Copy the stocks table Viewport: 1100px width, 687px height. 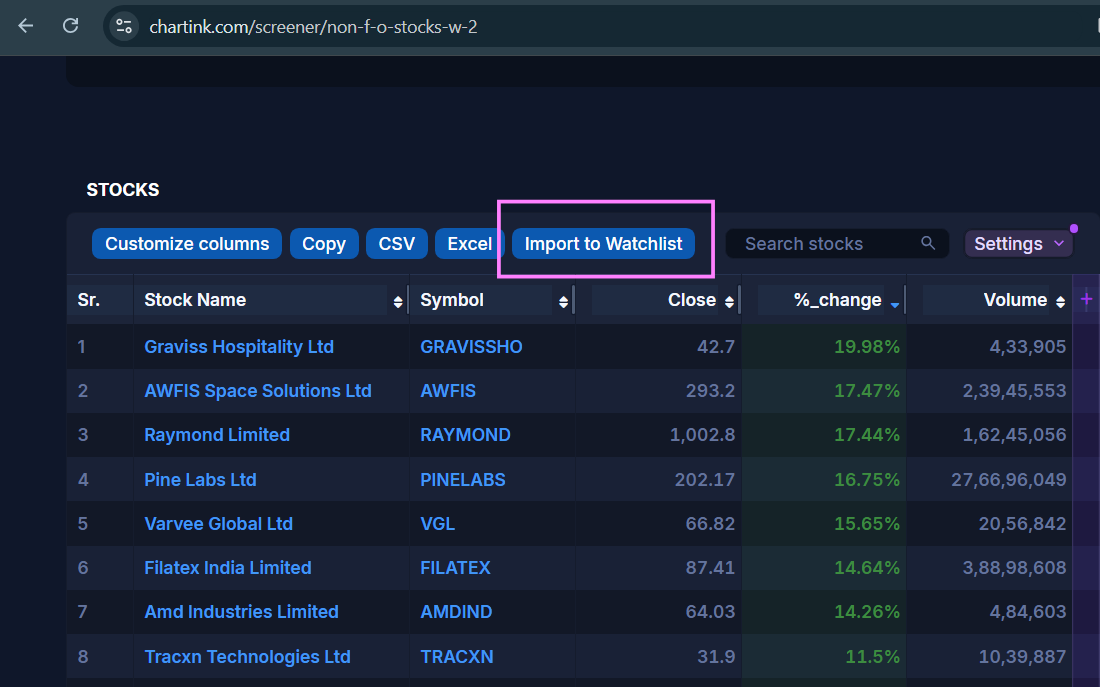324,244
